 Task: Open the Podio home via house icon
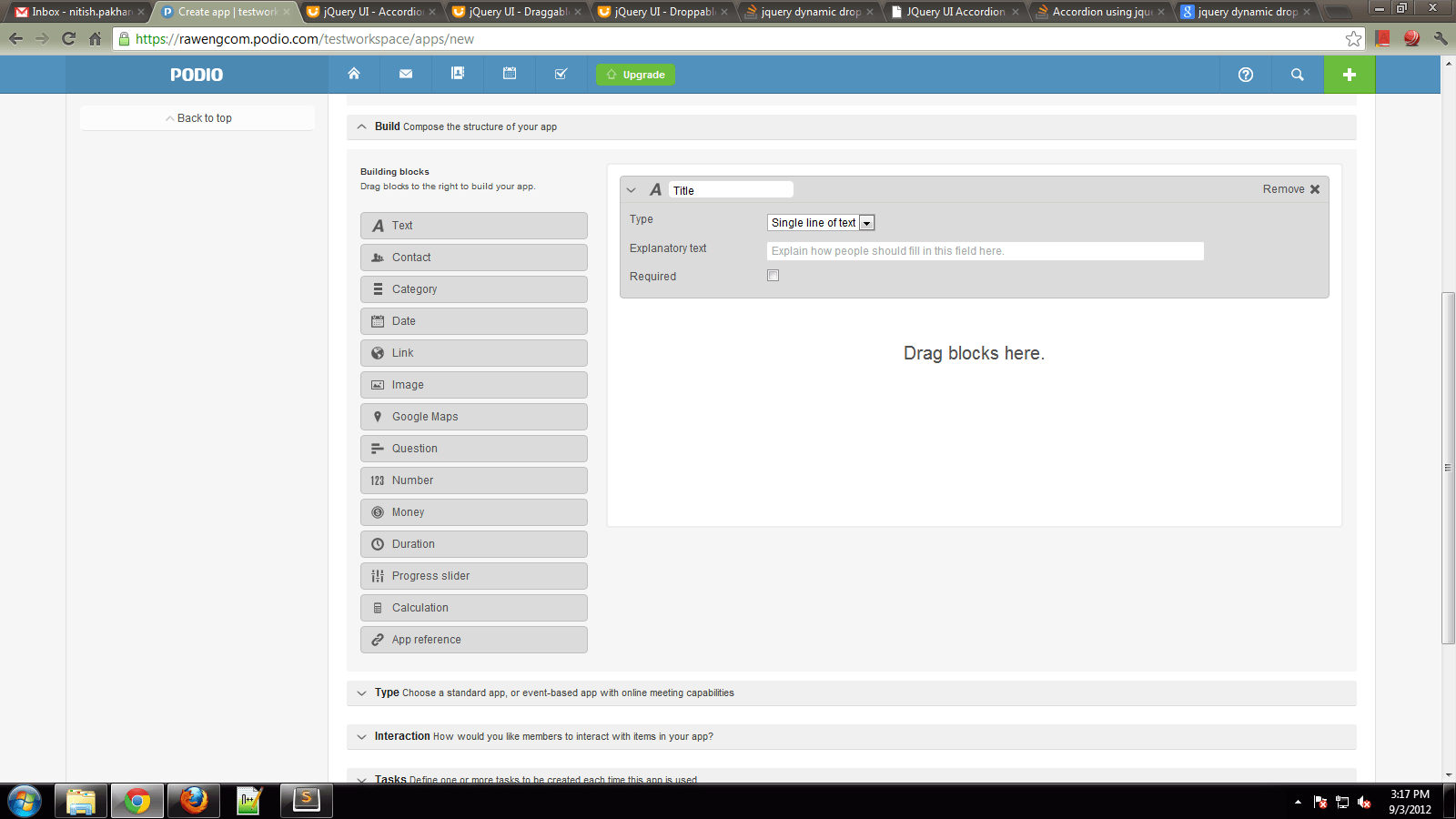354,74
